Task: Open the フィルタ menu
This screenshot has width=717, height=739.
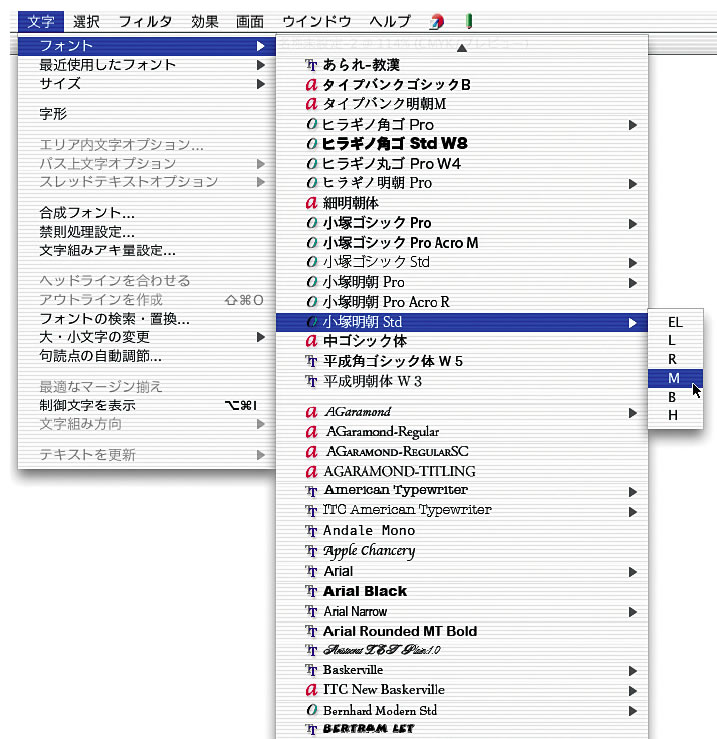Action: tap(145, 22)
